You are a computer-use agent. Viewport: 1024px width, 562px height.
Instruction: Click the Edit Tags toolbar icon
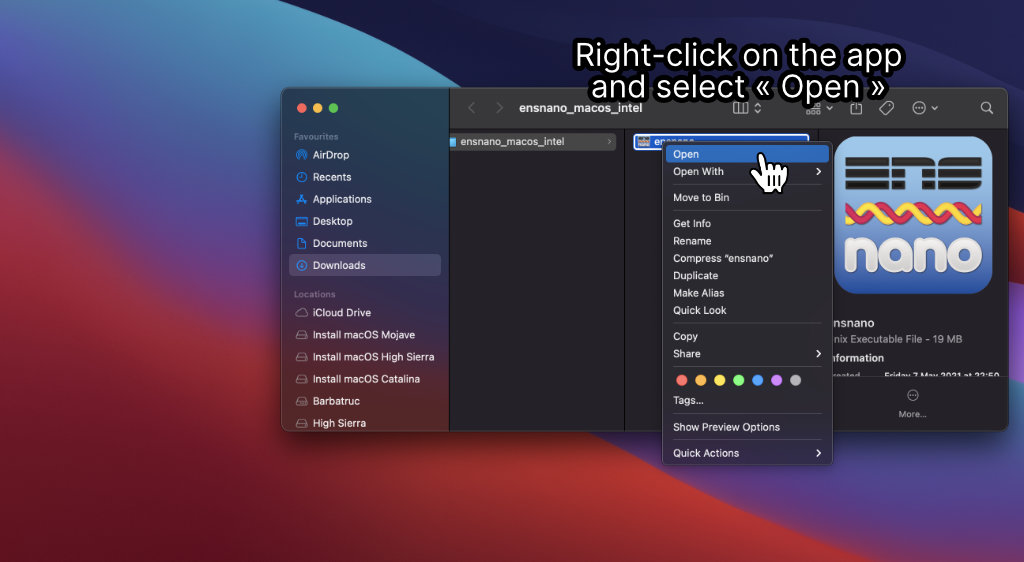click(x=886, y=108)
